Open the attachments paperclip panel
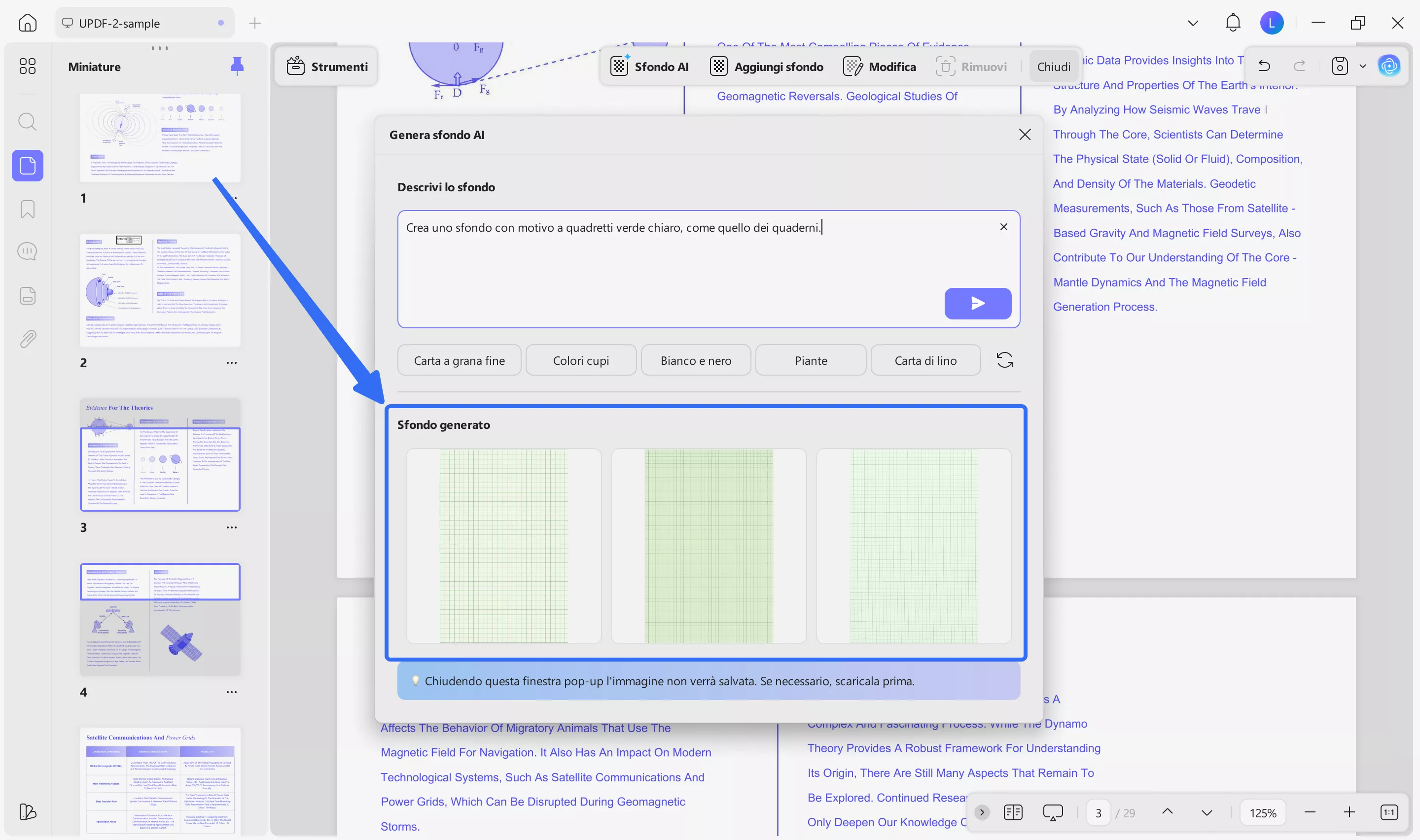This screenshot has width=1420, height=840. 27,339
